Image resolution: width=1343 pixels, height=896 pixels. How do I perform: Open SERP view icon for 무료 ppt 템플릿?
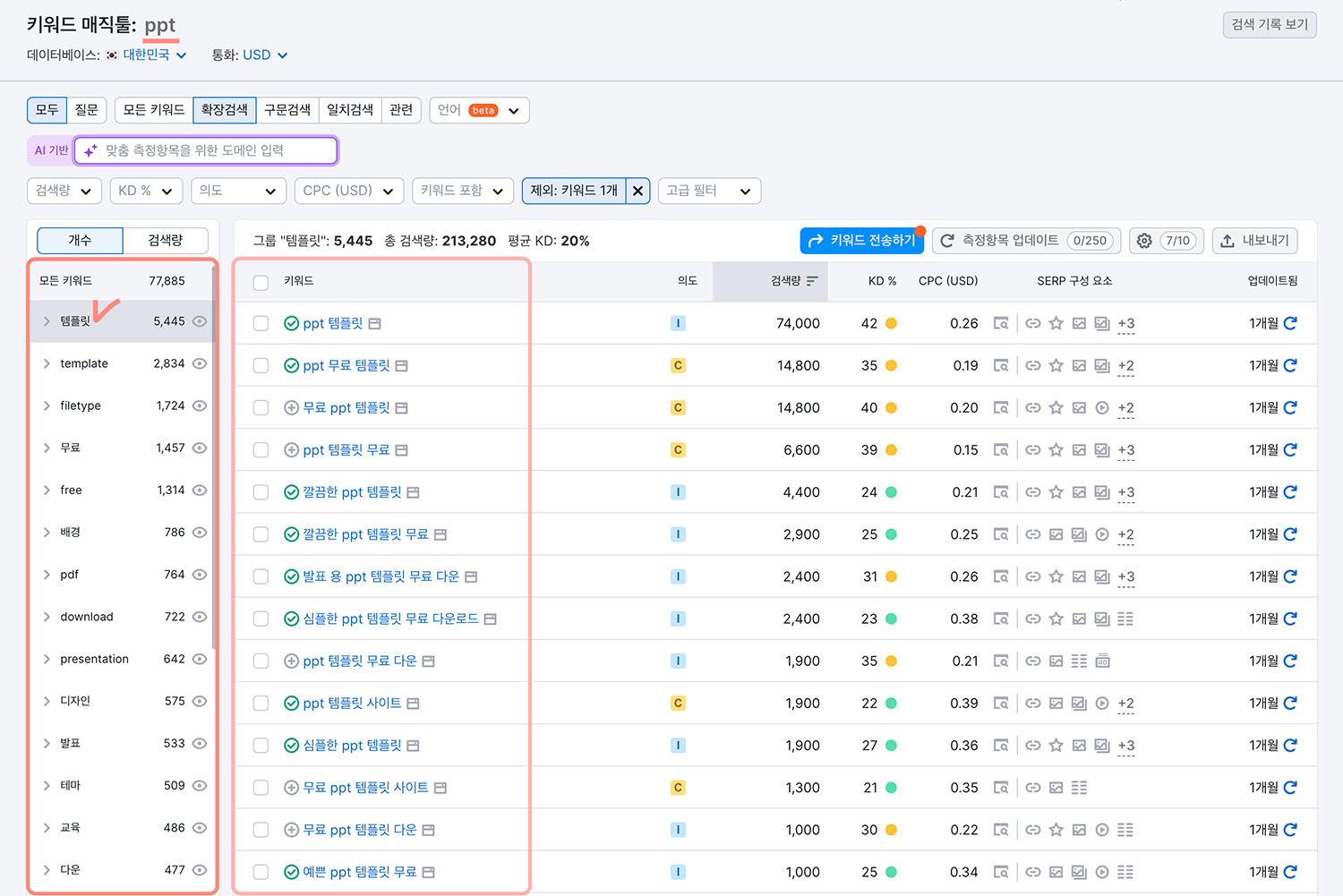1001,407
